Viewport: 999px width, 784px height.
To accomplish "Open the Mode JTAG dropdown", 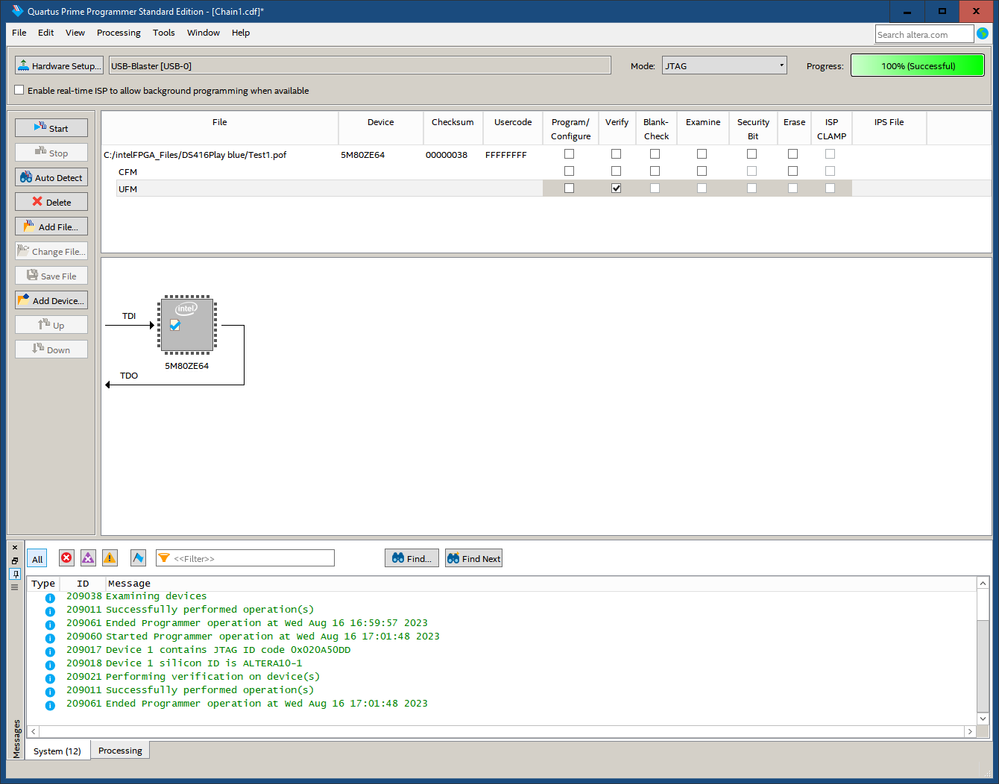I will tap(724, 66).
